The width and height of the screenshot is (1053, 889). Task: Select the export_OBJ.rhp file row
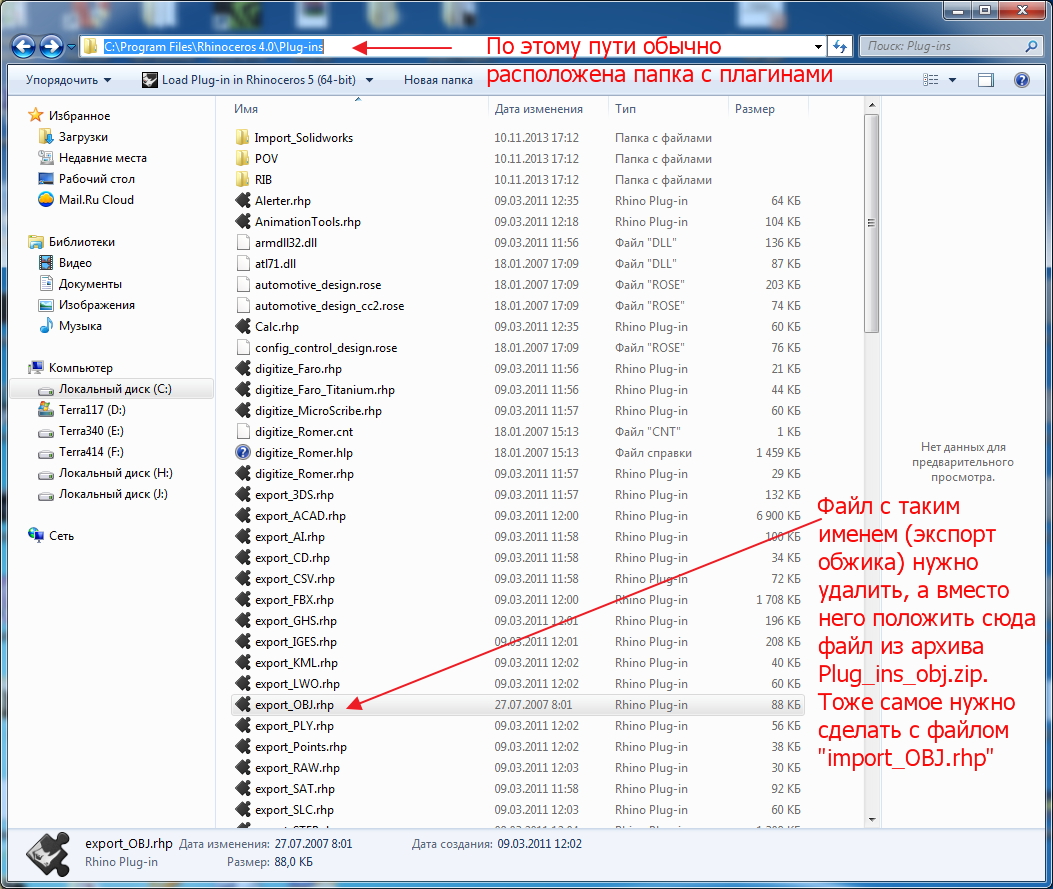(518, 705)
